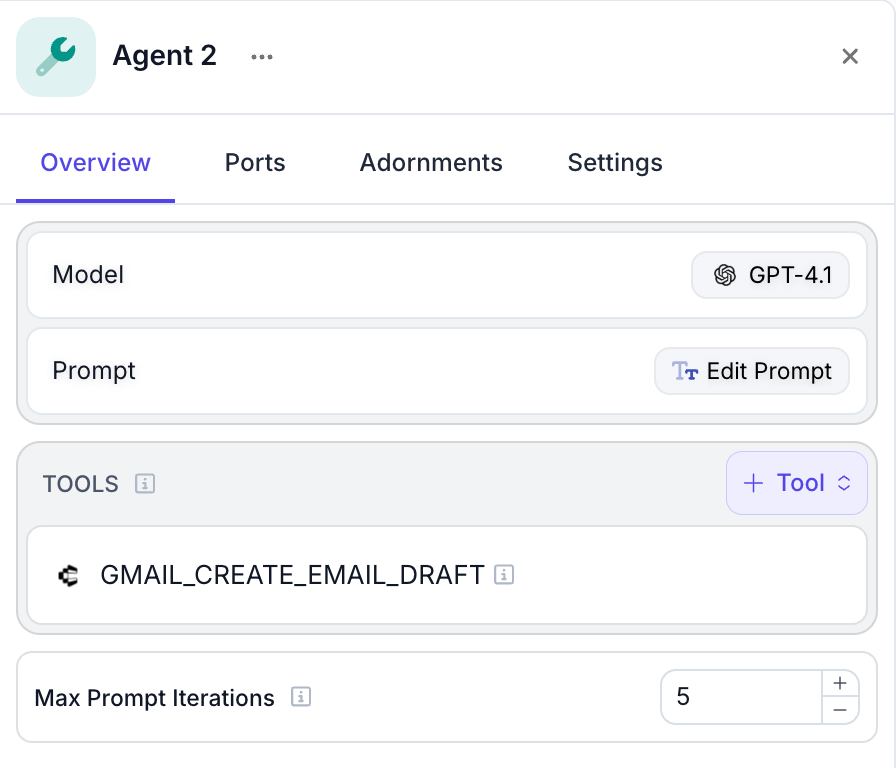The height and width of the screenshot is (768, 896).
Task: Click the info icon beside TOOLS
Action: pyautogui.click(x=145, y=484)
